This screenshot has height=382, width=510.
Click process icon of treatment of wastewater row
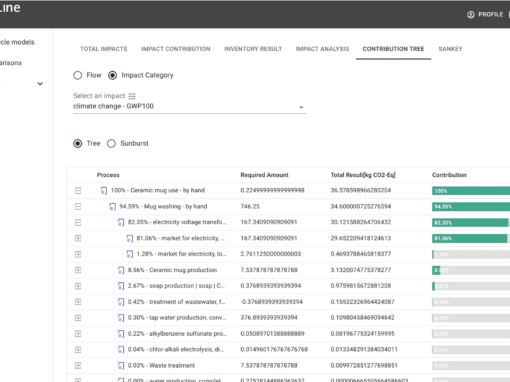tap(121, 302)
